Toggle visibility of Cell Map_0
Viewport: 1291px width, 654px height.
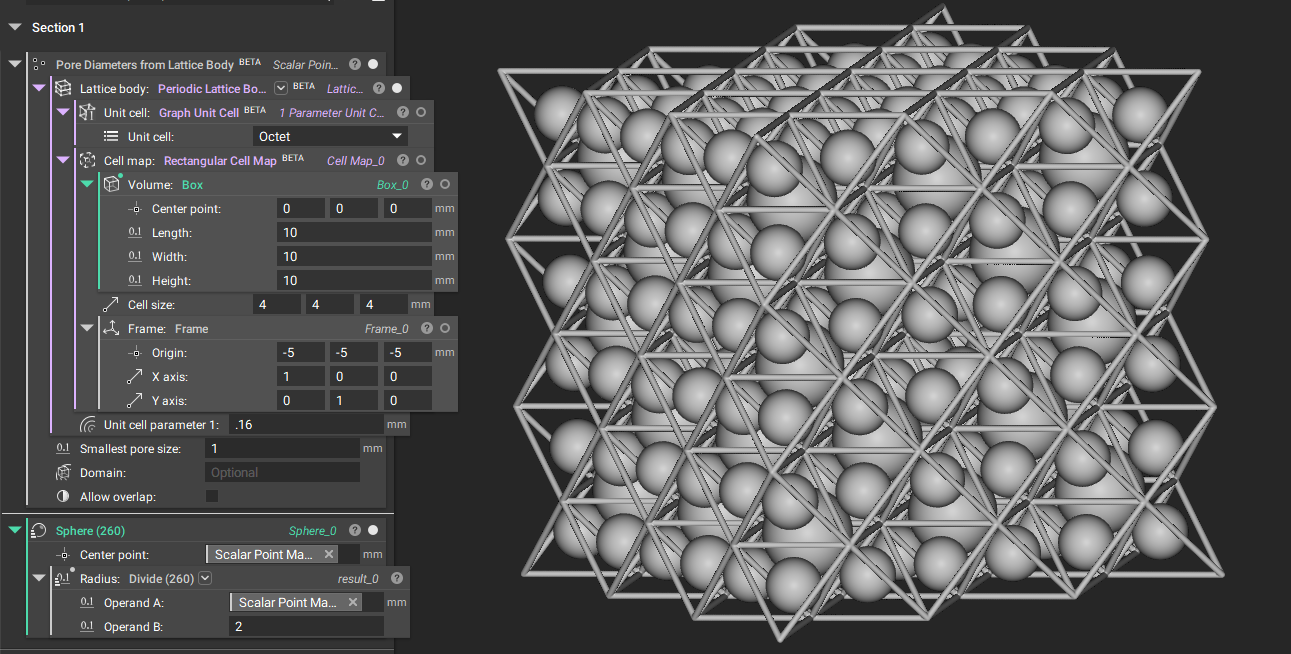point(421,160)
